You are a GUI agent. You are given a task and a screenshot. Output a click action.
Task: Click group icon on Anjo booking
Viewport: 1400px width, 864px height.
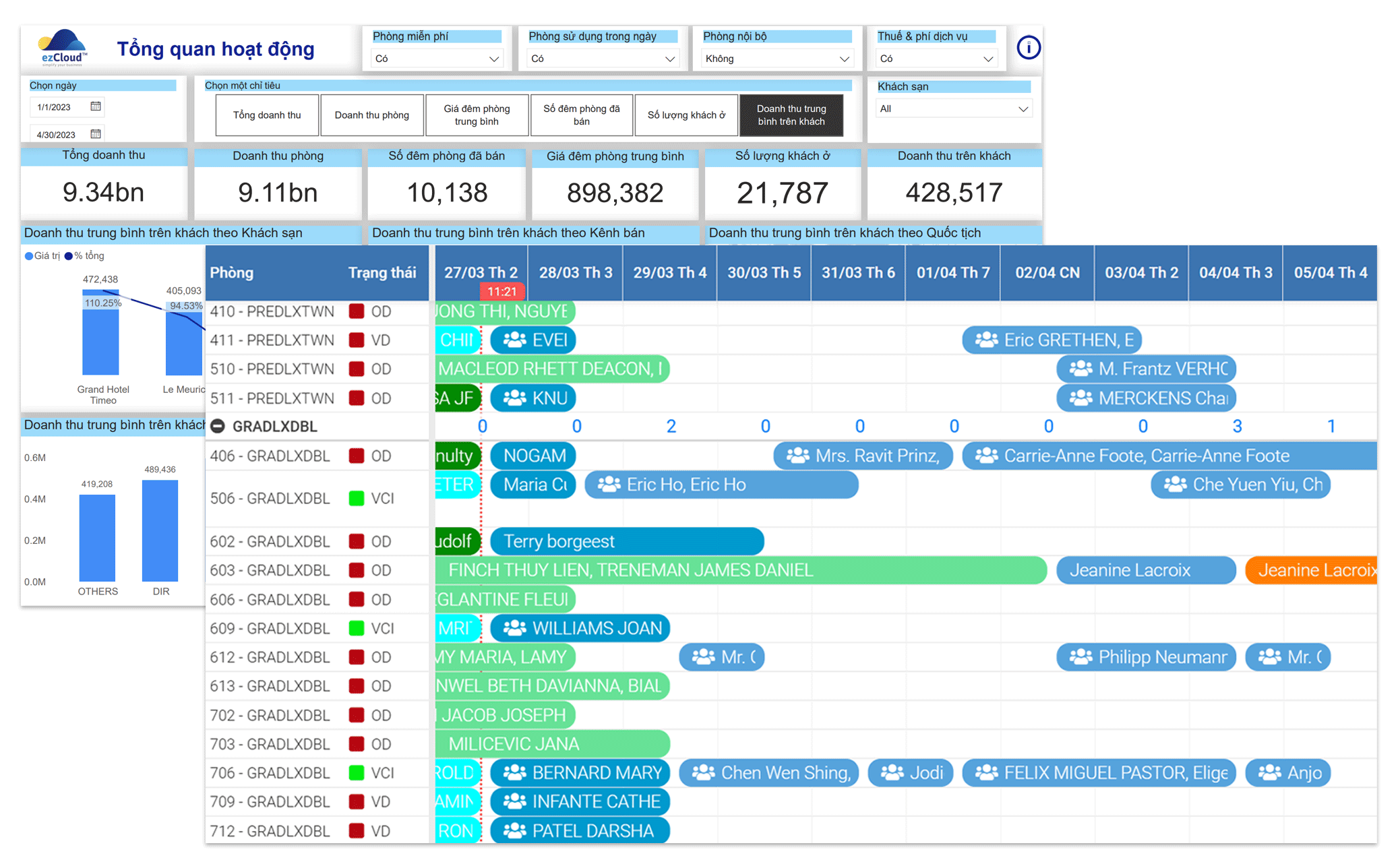click(x=1269, y=773)
